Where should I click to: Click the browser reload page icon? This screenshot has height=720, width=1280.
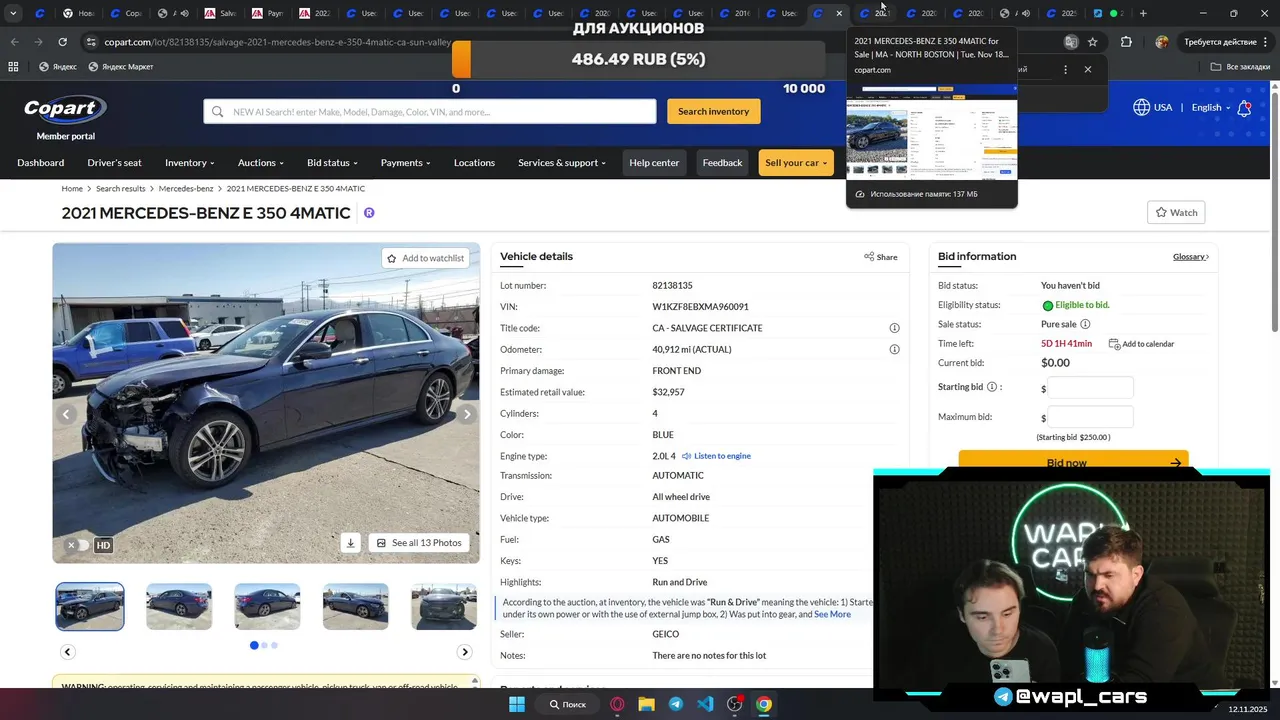[x=62, y=42]
